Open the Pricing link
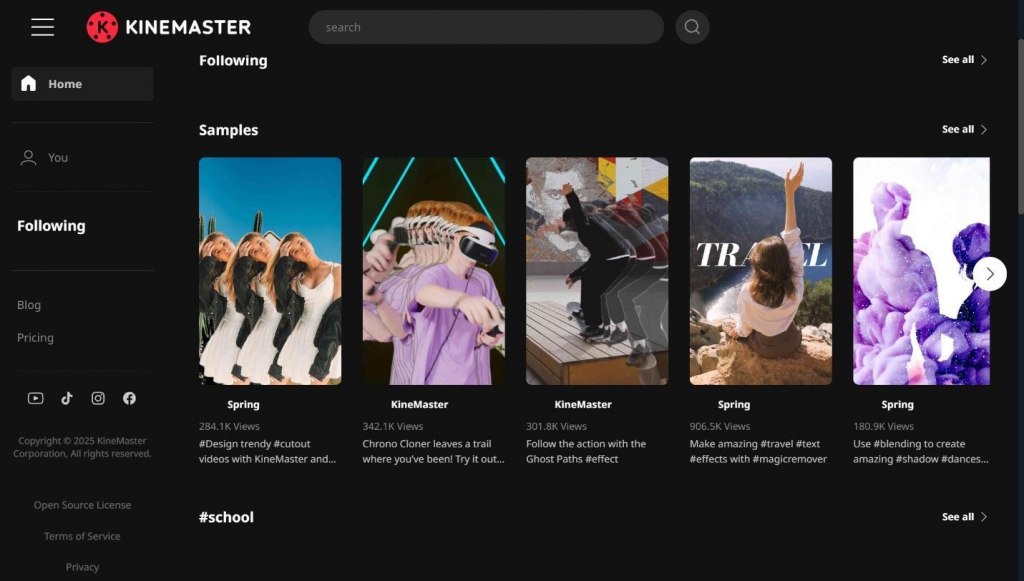This screenshot has height=581, width=1024. [35, 338]
